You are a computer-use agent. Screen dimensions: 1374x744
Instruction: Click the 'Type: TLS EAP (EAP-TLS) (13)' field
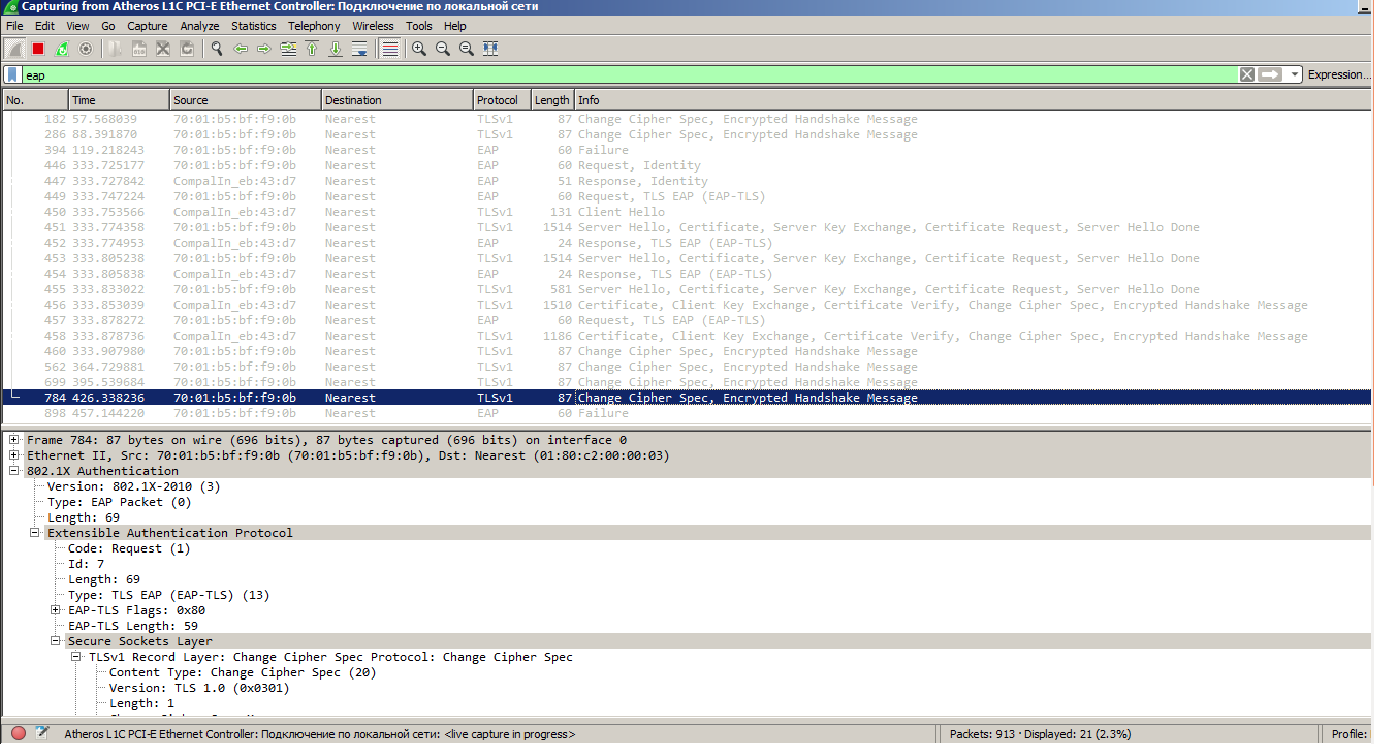[x=168, y=595]
